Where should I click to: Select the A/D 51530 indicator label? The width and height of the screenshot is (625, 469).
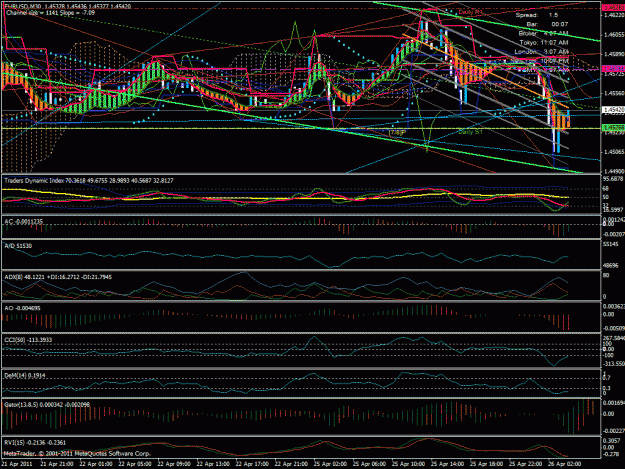[18, 246]
